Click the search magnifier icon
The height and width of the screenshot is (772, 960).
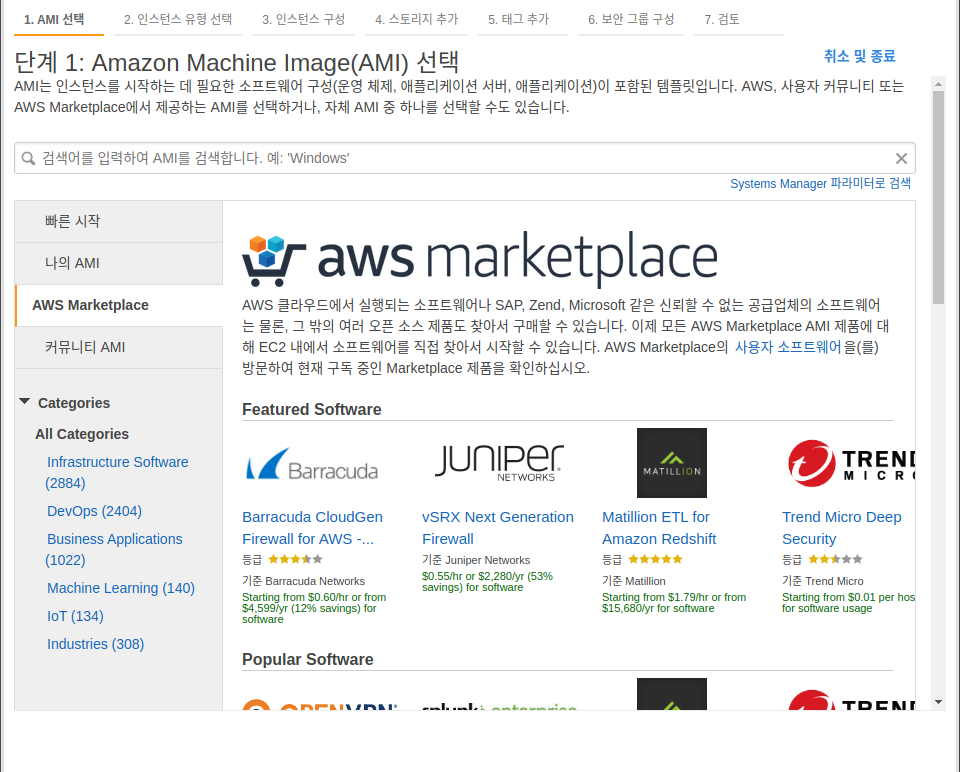[x=28, y=159]
